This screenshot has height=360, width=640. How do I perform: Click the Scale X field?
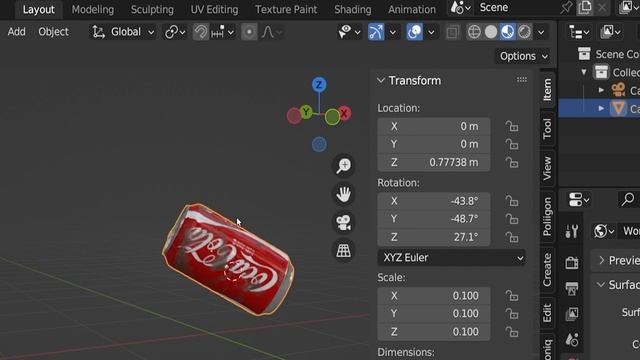433,296
